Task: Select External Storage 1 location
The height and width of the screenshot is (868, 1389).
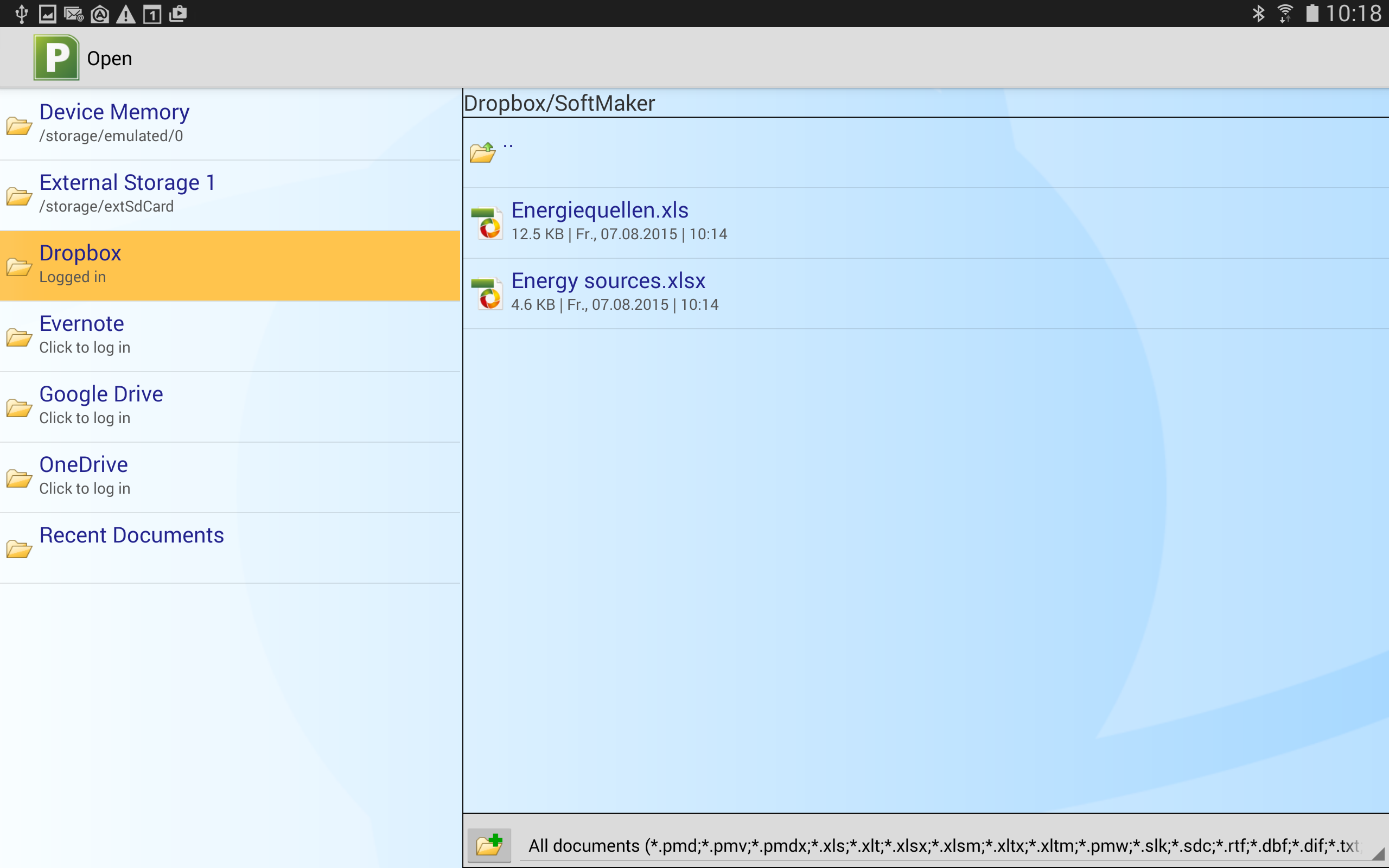Action: [230, 195]
